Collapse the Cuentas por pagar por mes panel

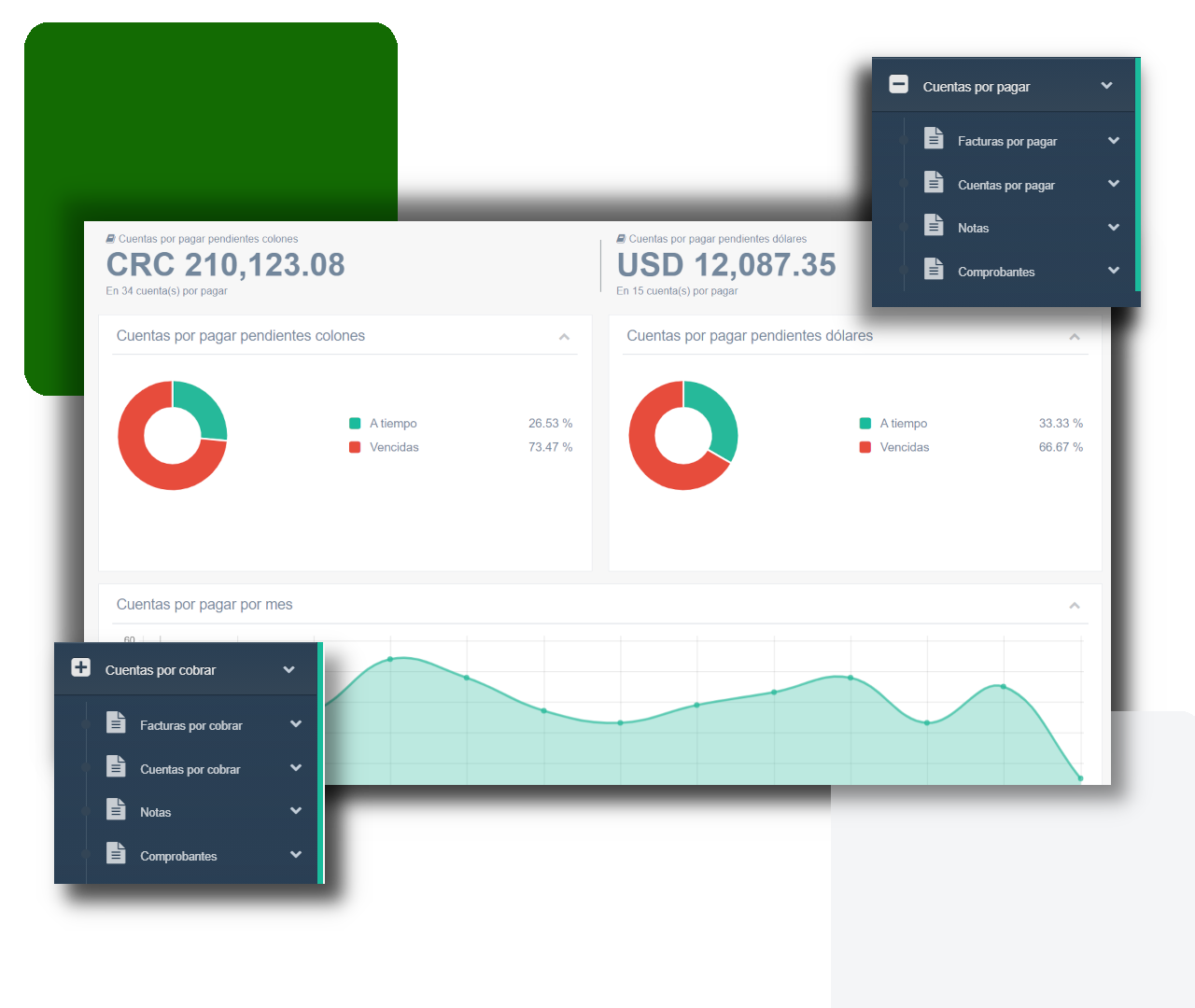click(1075, 606)
